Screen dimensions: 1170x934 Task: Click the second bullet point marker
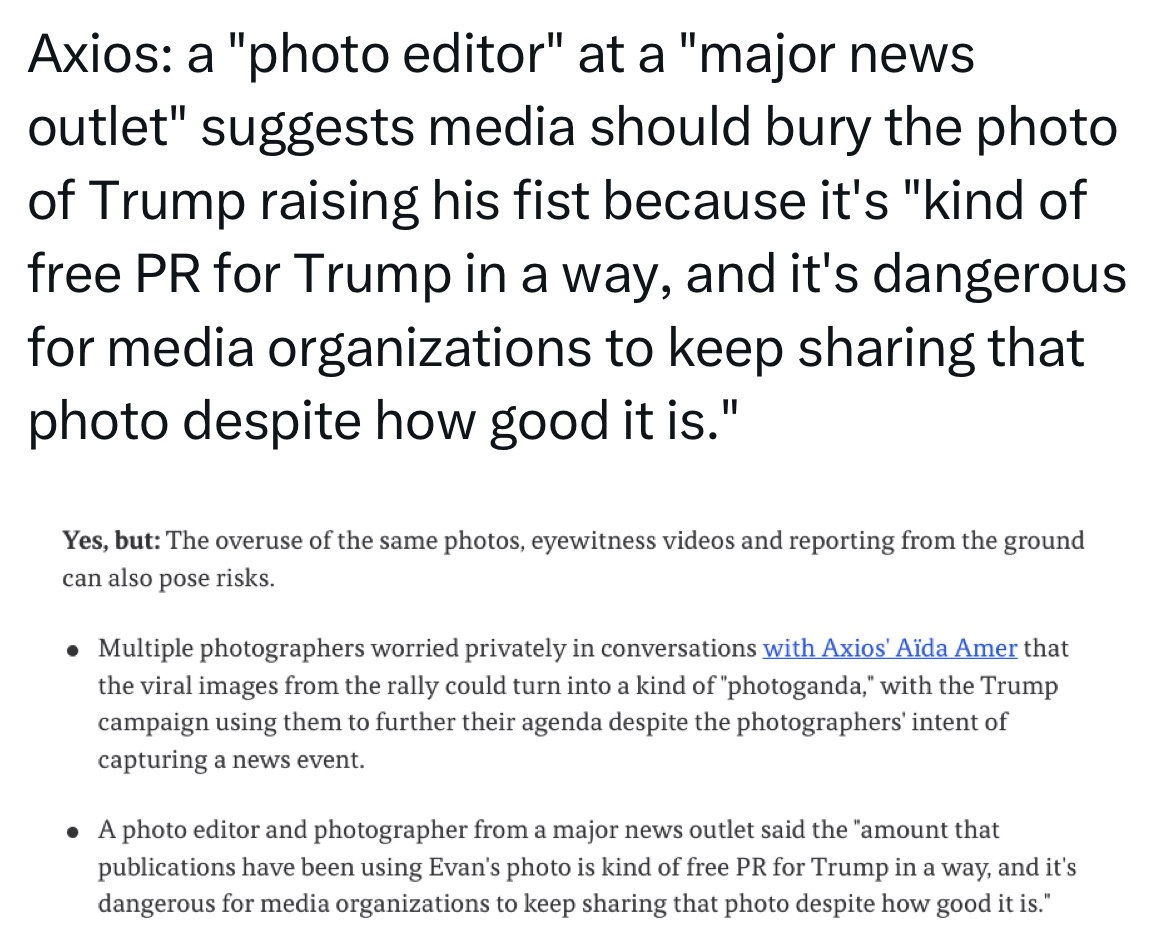[x=72, y=832]
